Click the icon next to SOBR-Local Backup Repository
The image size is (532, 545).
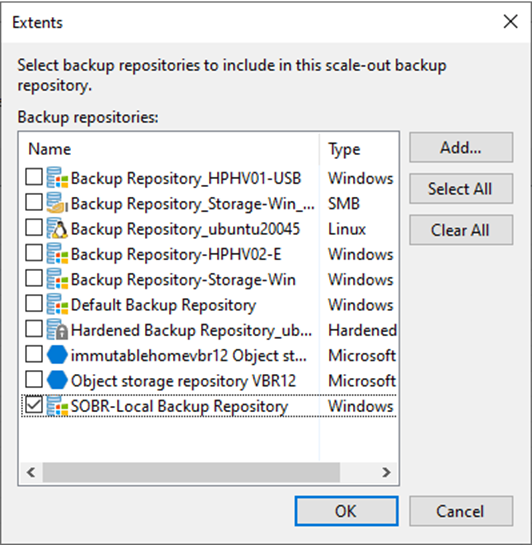click(57, 406)
